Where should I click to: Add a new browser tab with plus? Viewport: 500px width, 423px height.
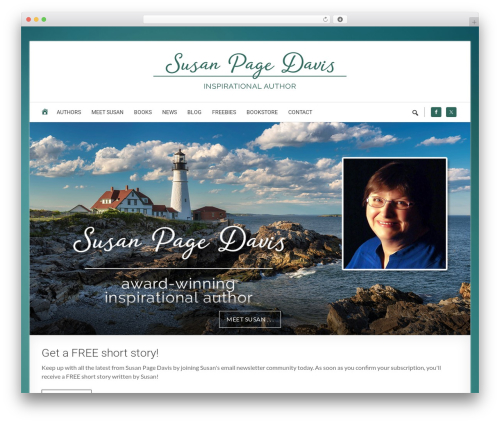pyautogui.click(x=474, y=22)
